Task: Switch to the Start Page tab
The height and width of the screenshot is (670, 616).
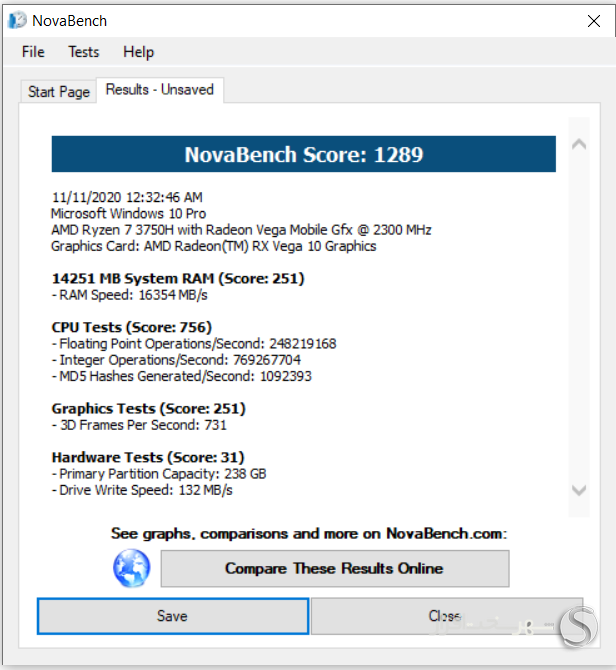Action: pos(59,91)
